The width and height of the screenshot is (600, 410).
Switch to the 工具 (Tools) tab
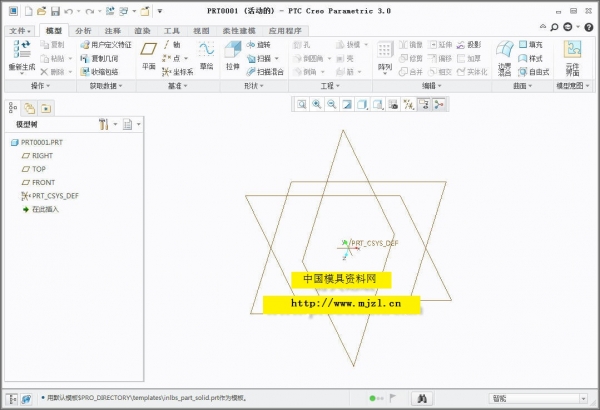pyautogui.click(x=171, y=31)
